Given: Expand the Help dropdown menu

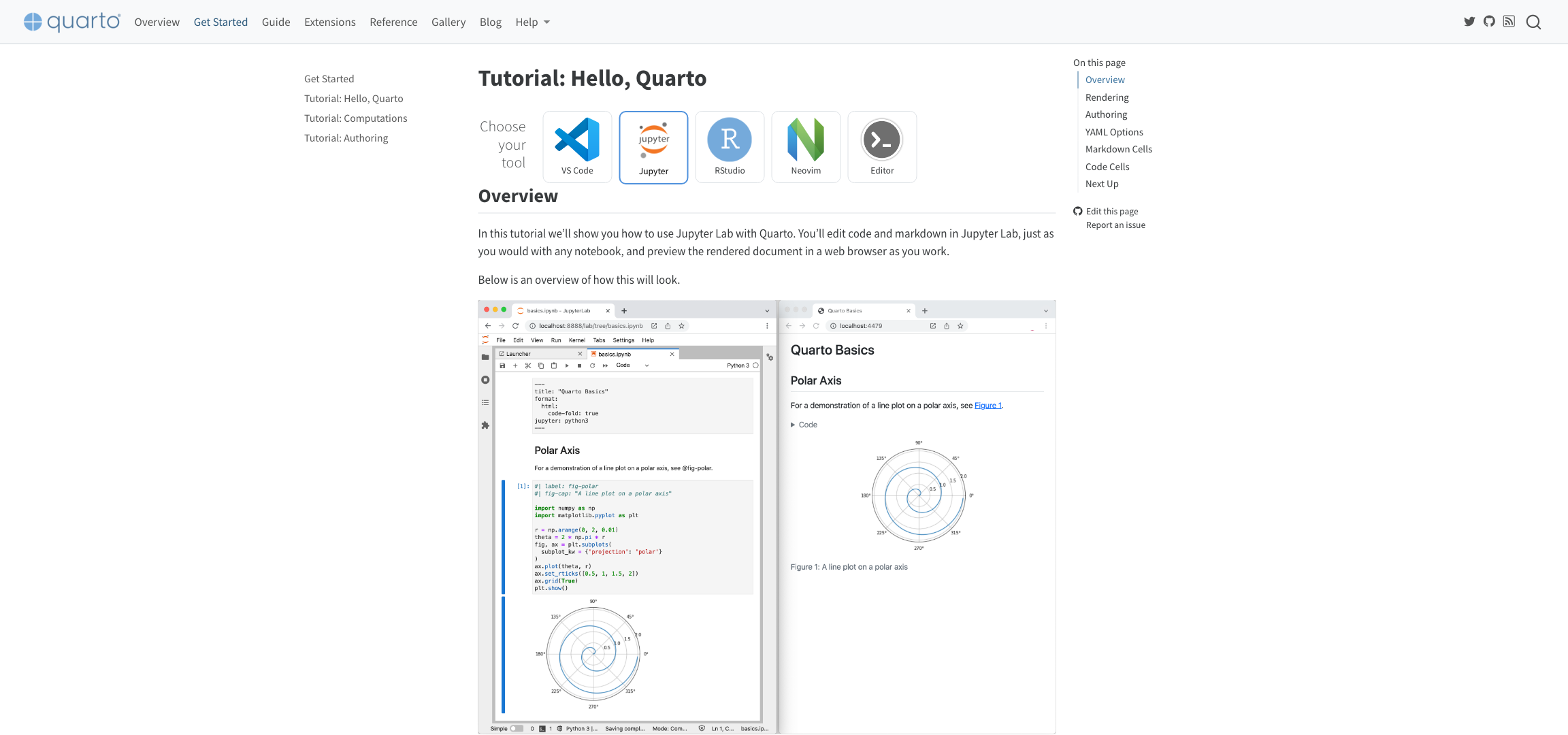Looking at the screenshot, I should click(532, 22).
